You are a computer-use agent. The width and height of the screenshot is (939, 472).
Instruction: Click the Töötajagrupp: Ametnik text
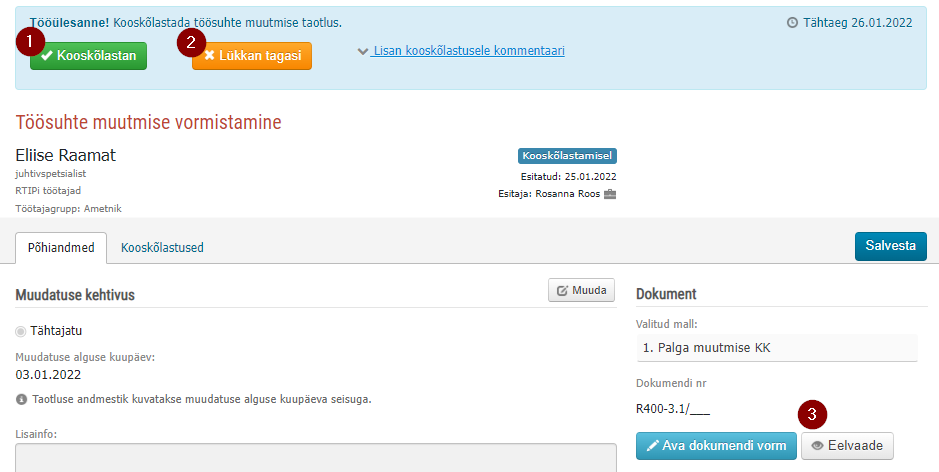pyautogui.click(x=69, y=208)
